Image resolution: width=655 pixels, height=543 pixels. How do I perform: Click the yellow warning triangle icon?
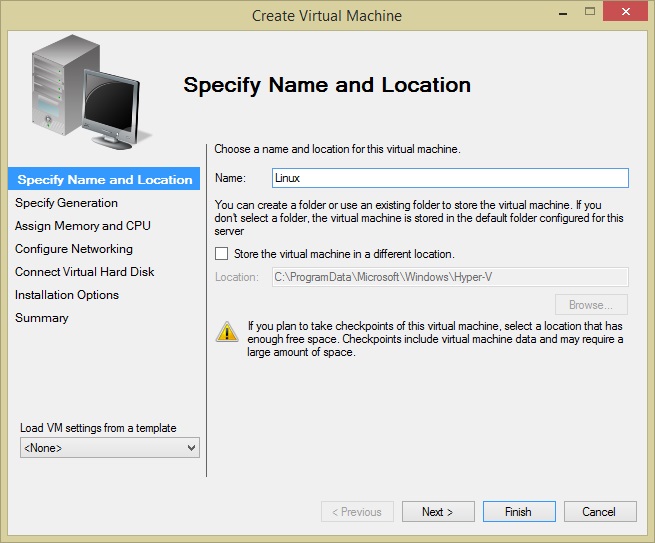227,332
